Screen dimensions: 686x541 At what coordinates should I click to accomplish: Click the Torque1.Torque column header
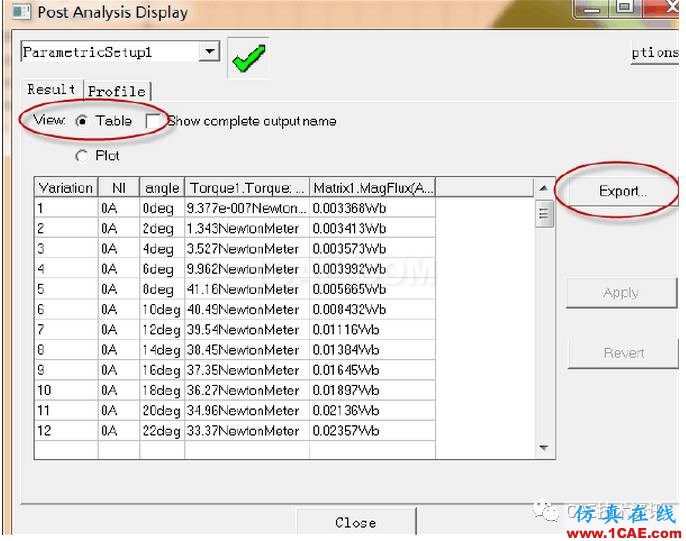[247, 188]
